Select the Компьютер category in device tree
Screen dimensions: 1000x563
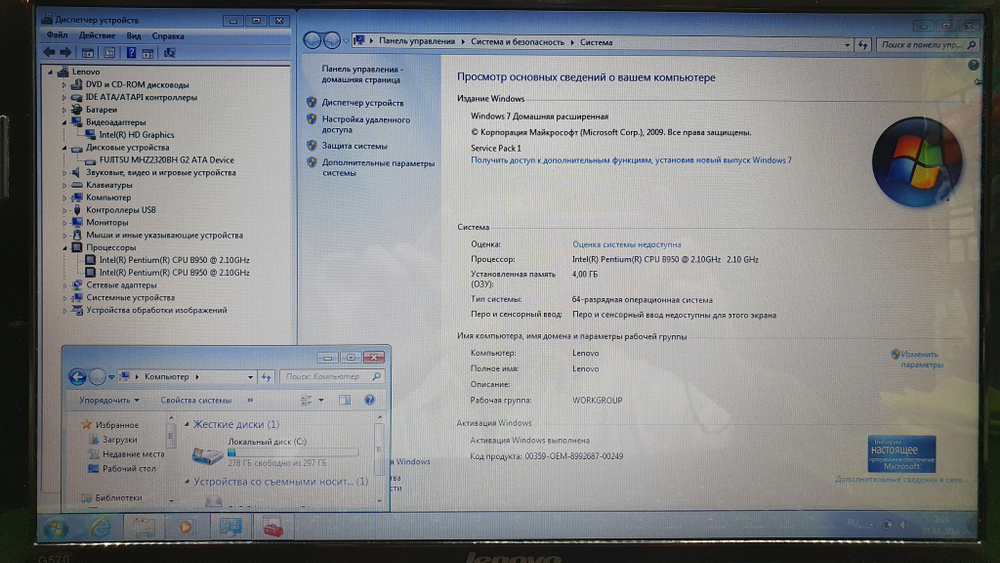pos(108,198)
